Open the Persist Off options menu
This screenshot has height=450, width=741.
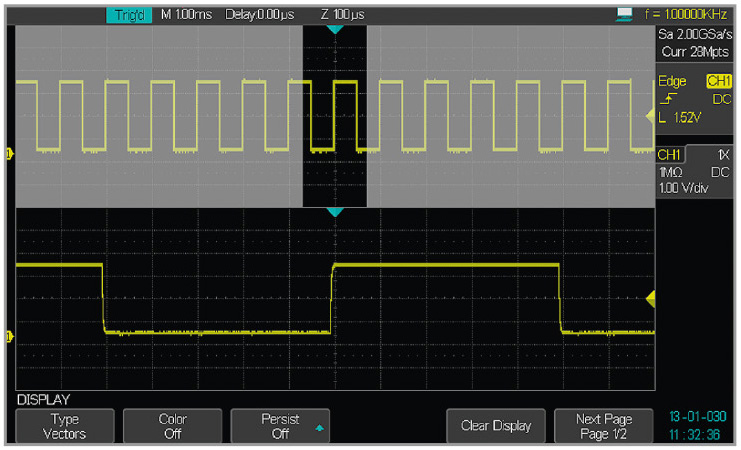tap(280, 427)
